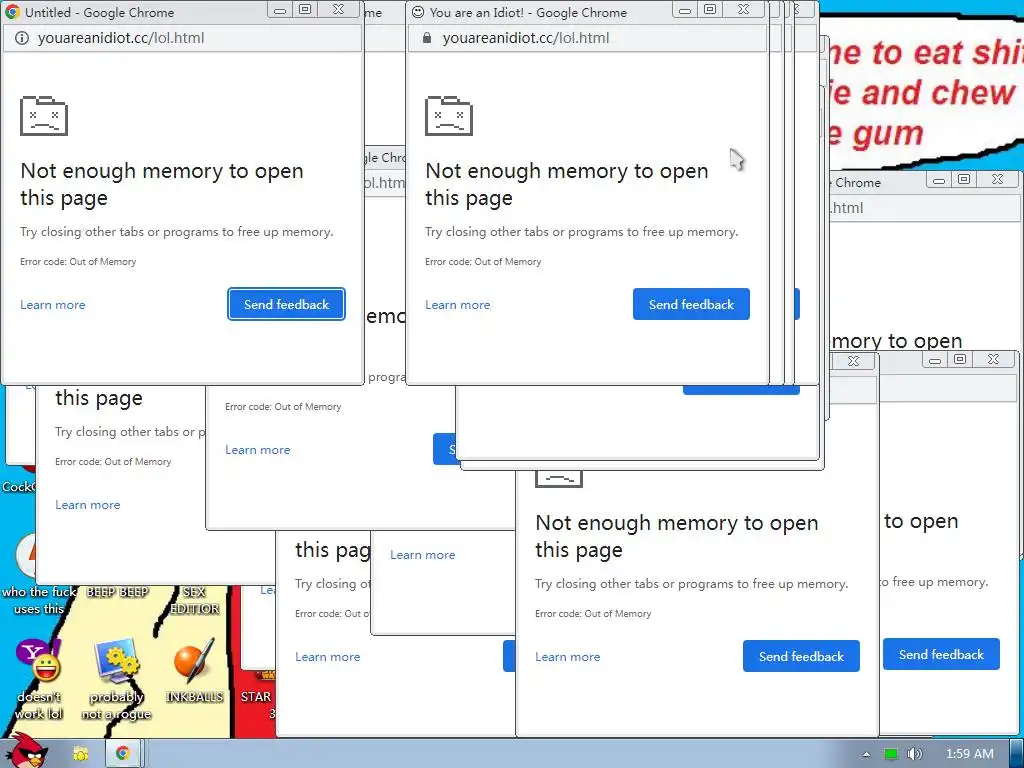This screenshot has width=1024, height=768.
Task: Minimize the right-side window titled Chrome under red banner
Action: click(x=938, y=180)
